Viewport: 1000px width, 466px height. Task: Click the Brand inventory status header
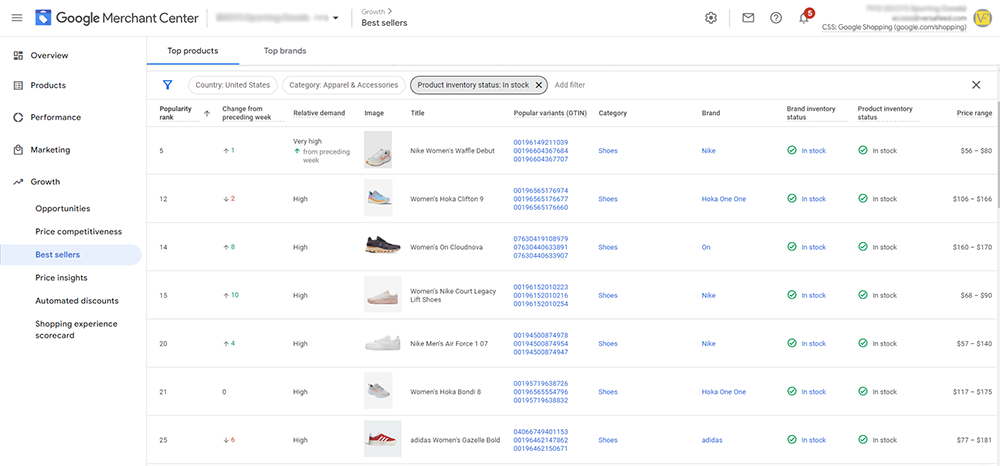(x=811, y=113)
